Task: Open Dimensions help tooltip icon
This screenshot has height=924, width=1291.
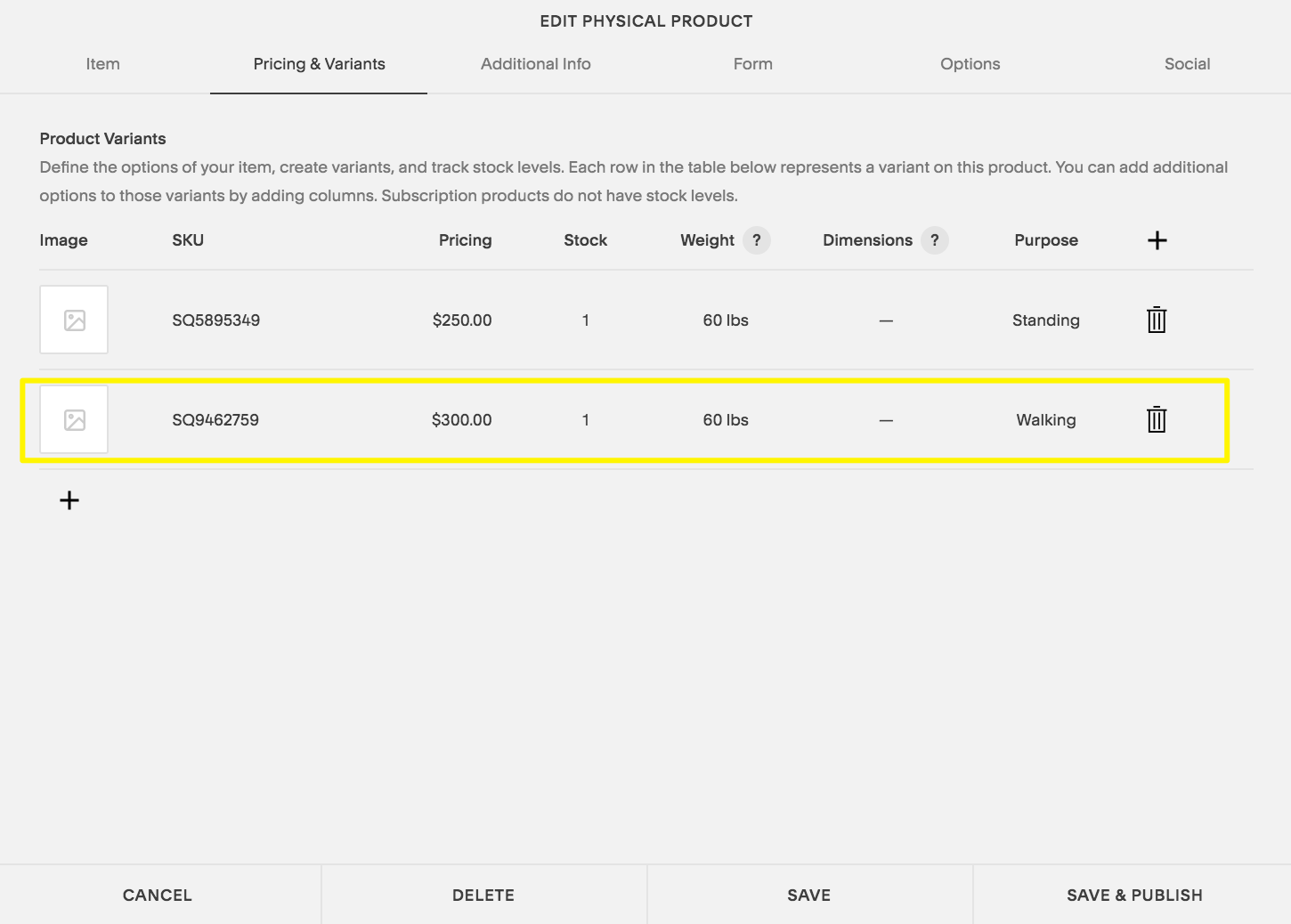Action: pos(935,240)
